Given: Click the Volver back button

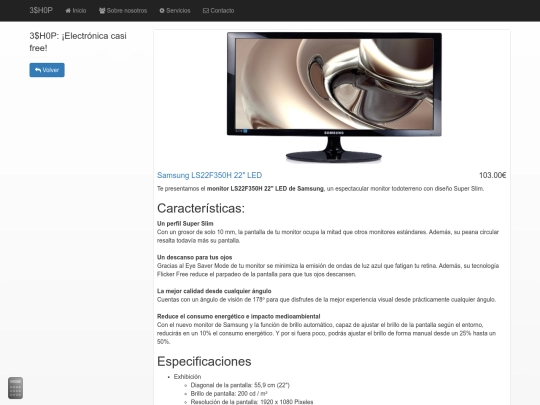Looking at the screenshot, I should coord(47,70).
